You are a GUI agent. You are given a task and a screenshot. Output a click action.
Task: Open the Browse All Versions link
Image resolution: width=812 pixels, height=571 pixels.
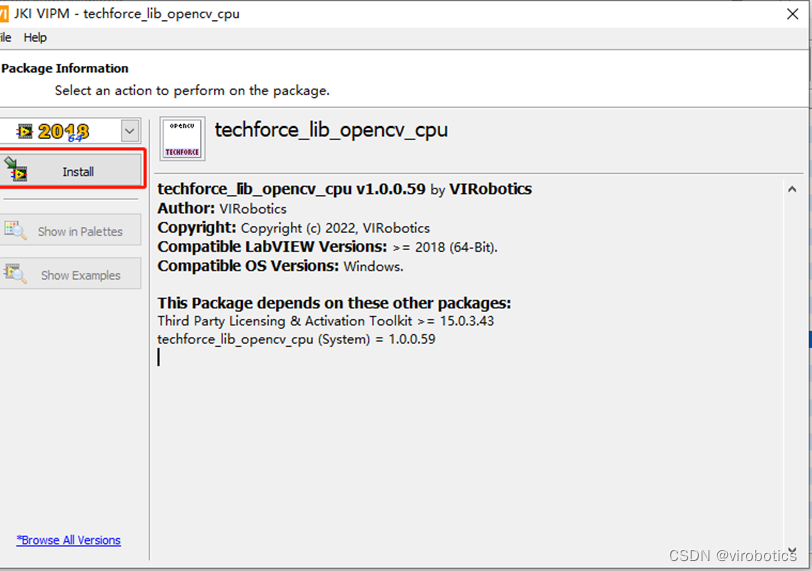(x=68, y=540)
